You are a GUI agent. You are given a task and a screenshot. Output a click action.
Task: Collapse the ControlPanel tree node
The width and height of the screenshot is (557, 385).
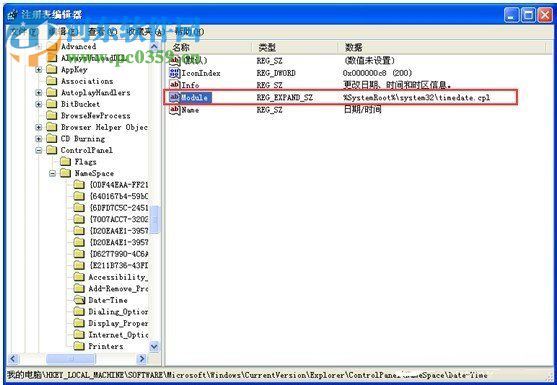[38, 151]
